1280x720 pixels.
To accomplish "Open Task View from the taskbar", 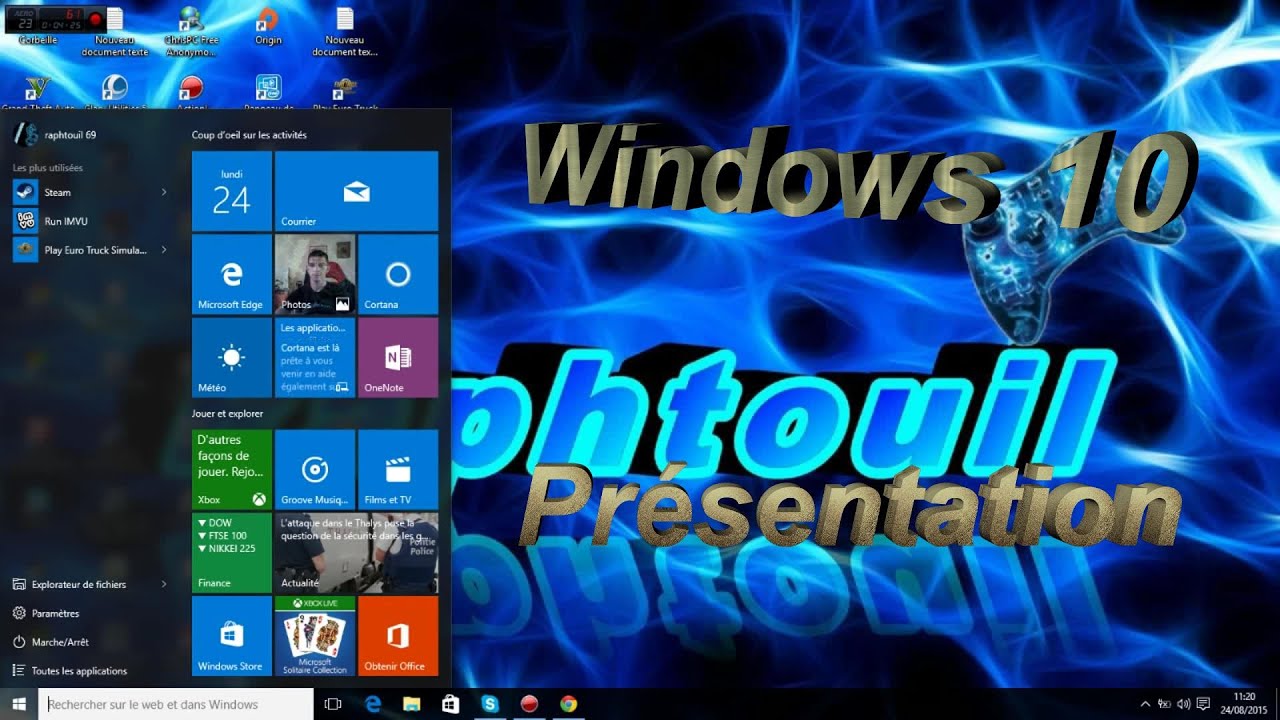I will click(x=333, y=704).
